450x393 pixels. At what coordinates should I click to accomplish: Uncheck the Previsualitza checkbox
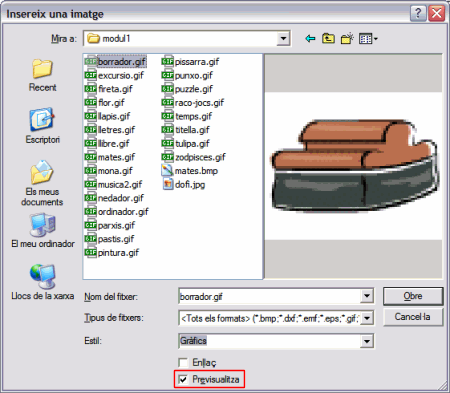tap(183, 379)
